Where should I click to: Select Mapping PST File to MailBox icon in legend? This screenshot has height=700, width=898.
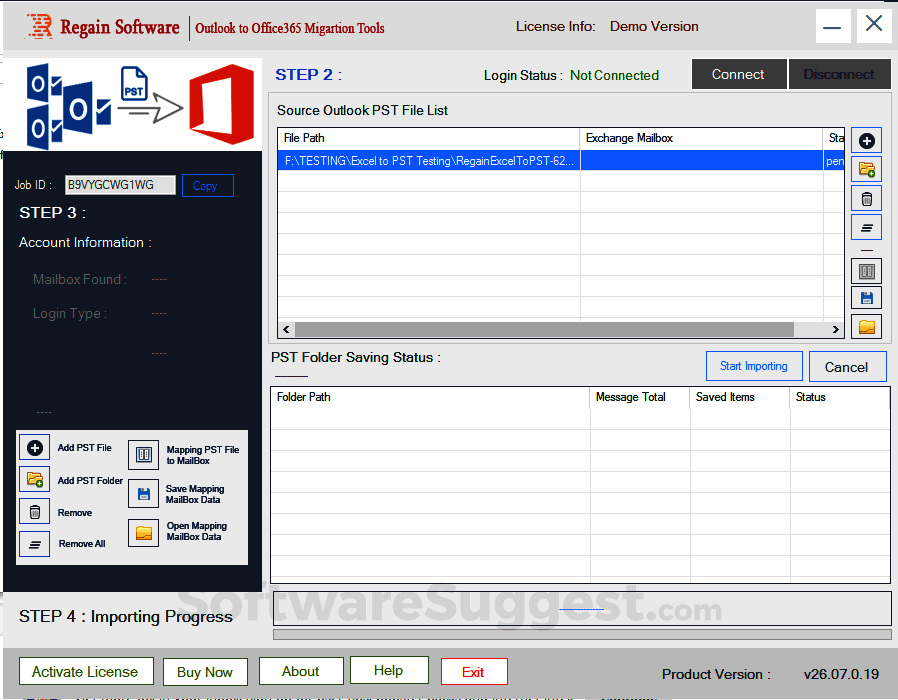pyautogui.click(x=143, y=455)
